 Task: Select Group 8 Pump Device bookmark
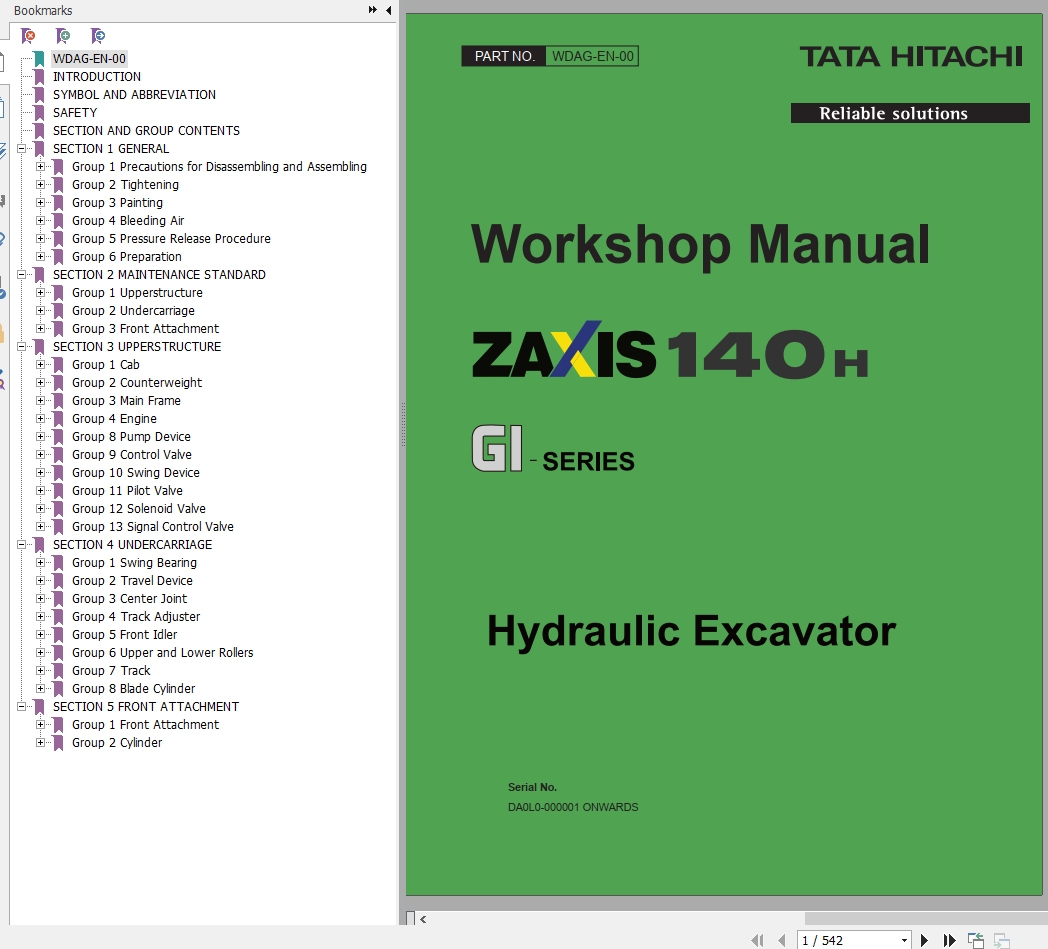point(131,437)
